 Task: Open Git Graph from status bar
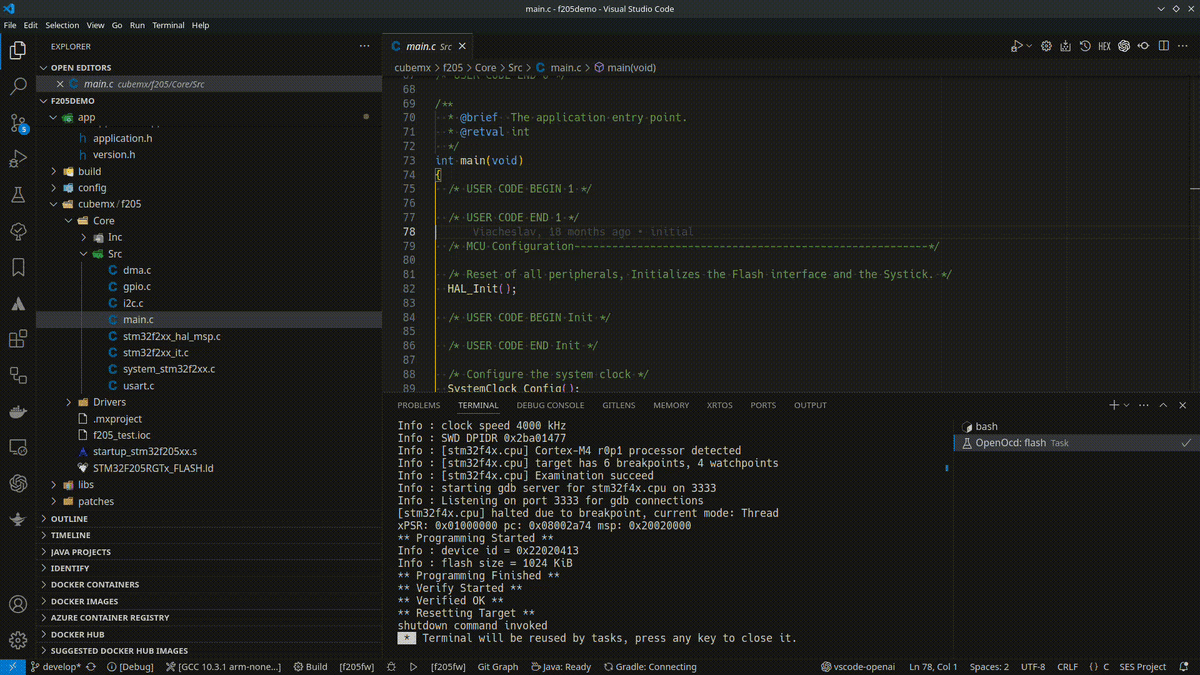point(497,667)
